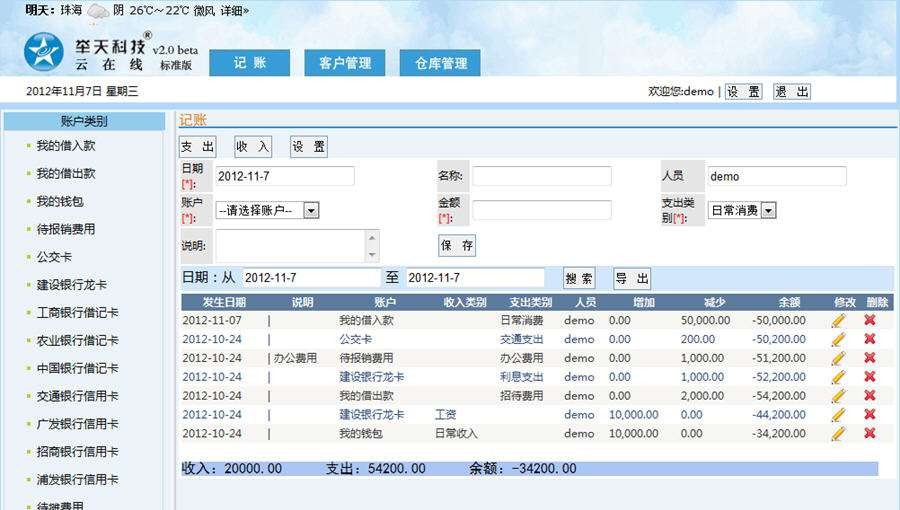The height and width of the screenshot is (510, 900).
Task: Select 招商银行信用卡 in the sidebar
Action: pos(77,451)
